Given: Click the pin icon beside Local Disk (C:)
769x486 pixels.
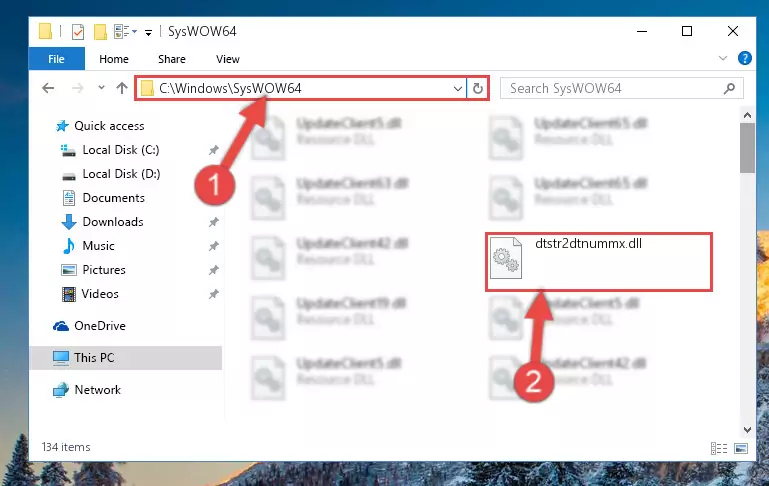Looking at the screenshot, I should pos(213,150).
